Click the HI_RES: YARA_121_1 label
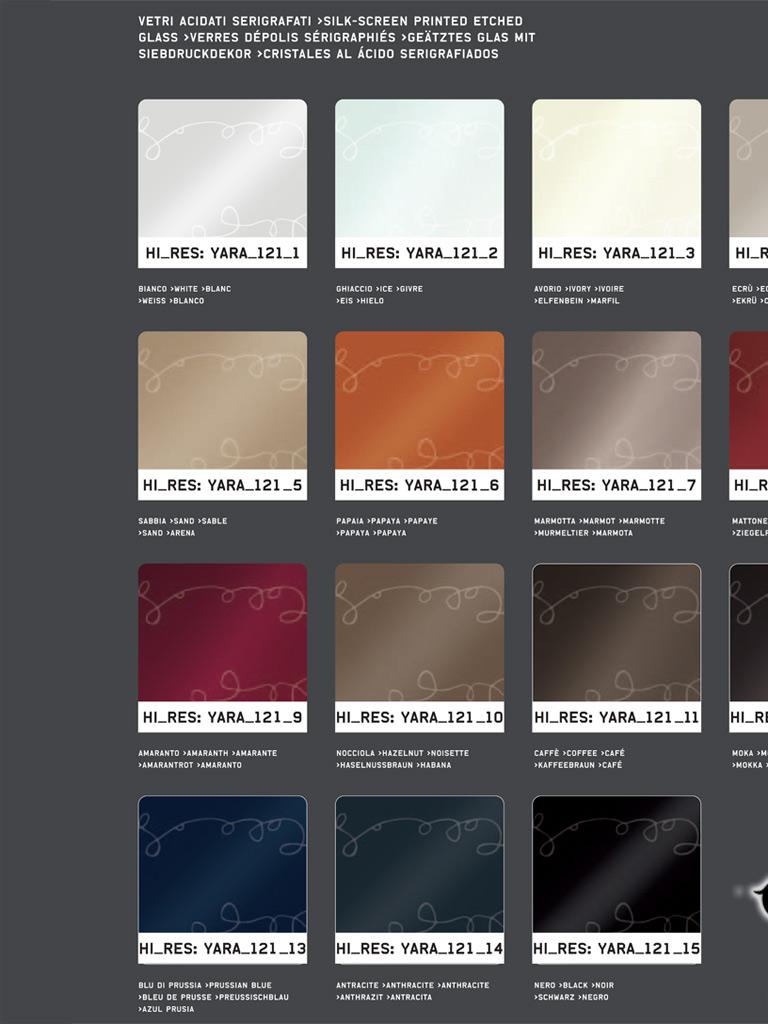Viewport: 768px width, 1024px height. [222, 253]
